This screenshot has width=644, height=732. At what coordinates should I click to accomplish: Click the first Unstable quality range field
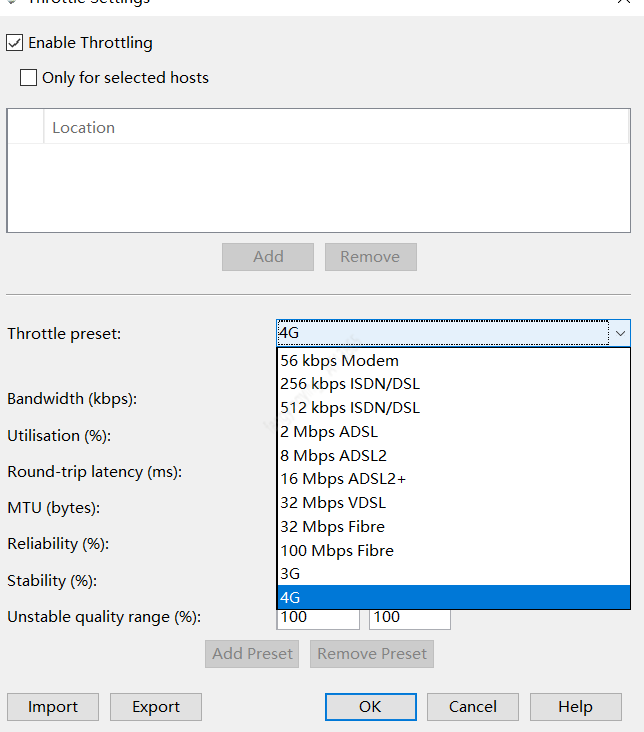click(318, 619)
